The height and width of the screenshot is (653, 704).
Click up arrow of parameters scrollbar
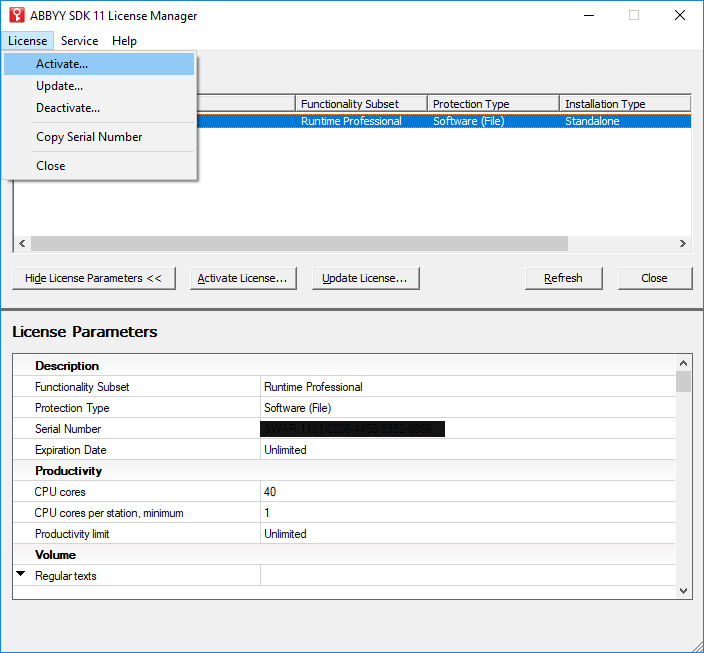pos(683,363)
